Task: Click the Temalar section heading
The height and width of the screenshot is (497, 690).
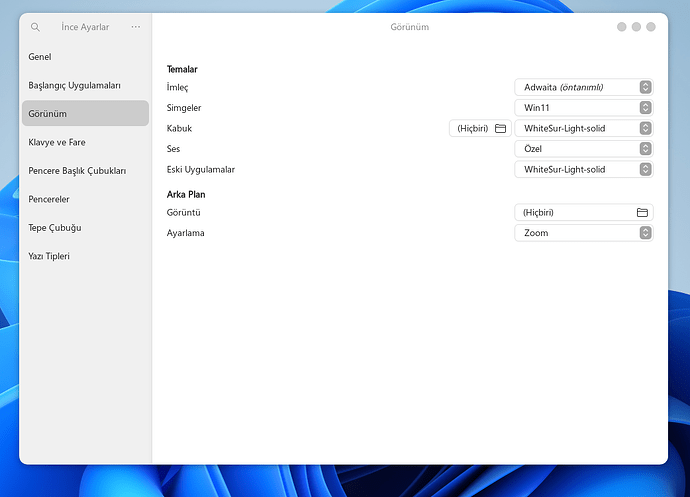Action: point(182,69)
